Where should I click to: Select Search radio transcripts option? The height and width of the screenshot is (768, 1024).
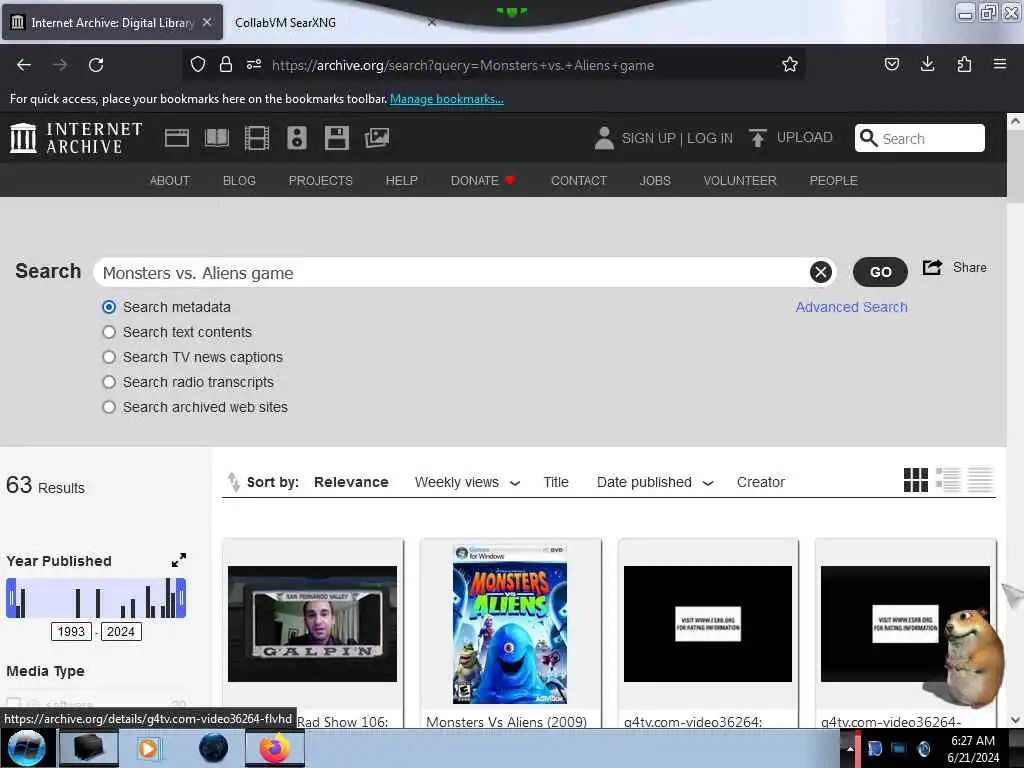click(109, 382)
